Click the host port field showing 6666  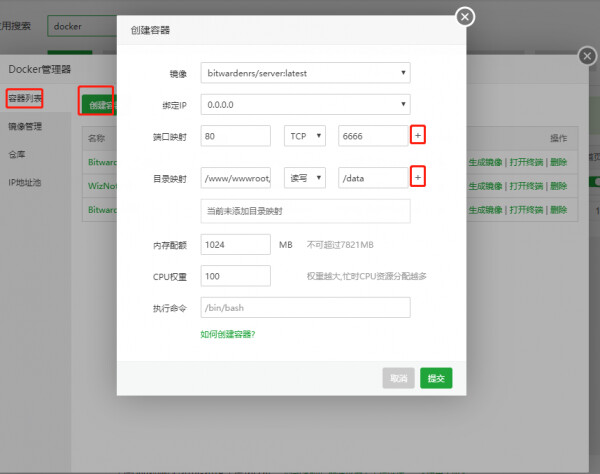372,136
